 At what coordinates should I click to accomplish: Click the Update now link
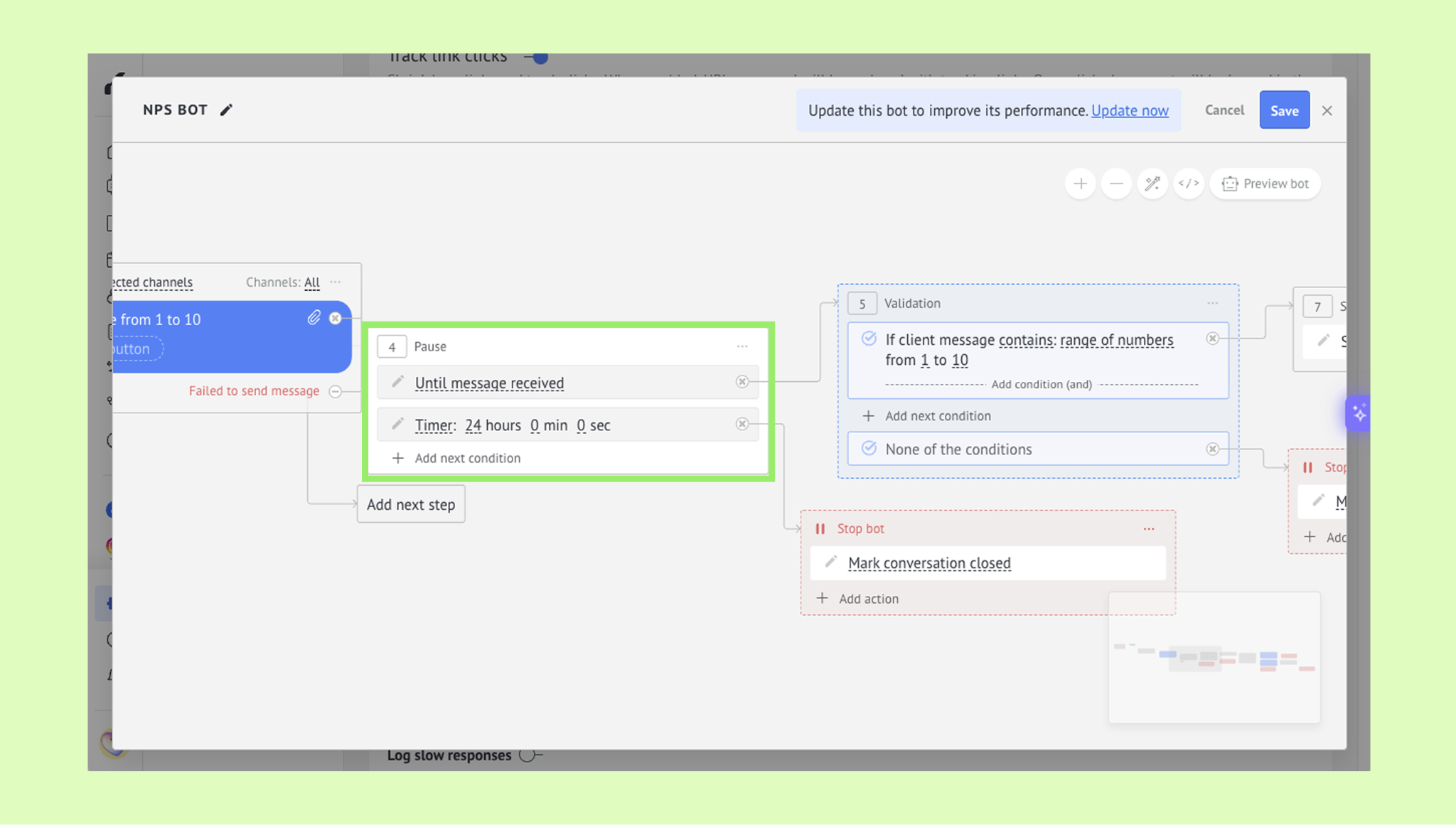point(1130,110)
